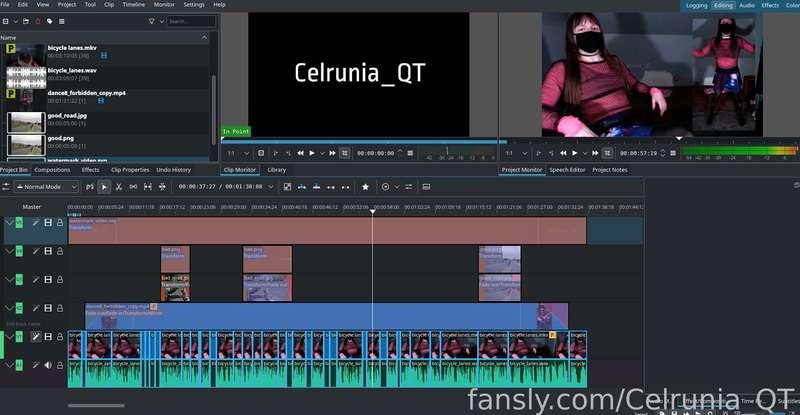Image resolution: width=800 pixels, height=415 pixels.
Task: Open the tag icon in Project Bin toolbar
Action: [50, 20]
